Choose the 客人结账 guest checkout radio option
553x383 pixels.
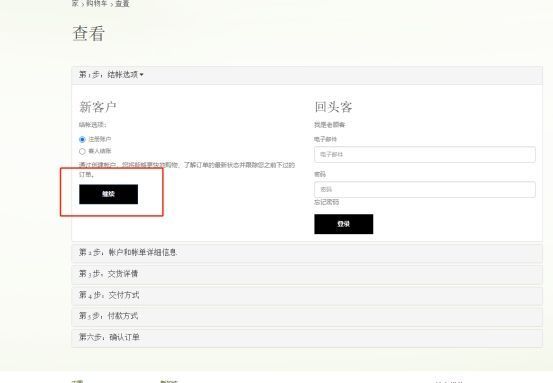(x=82, y=151)
